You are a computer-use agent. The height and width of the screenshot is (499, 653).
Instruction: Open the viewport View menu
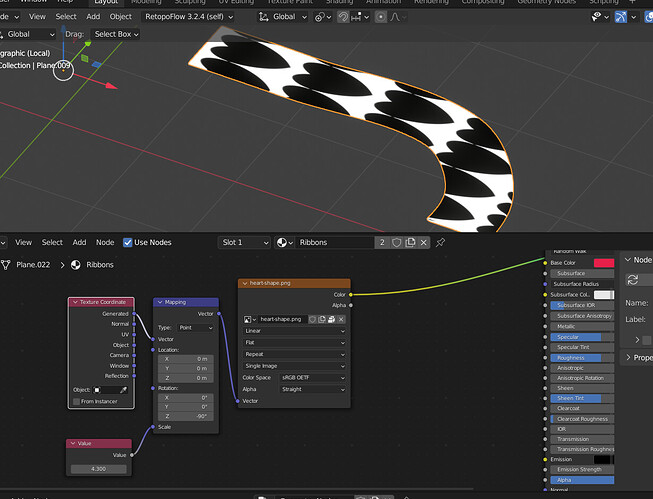click(37, 17)
